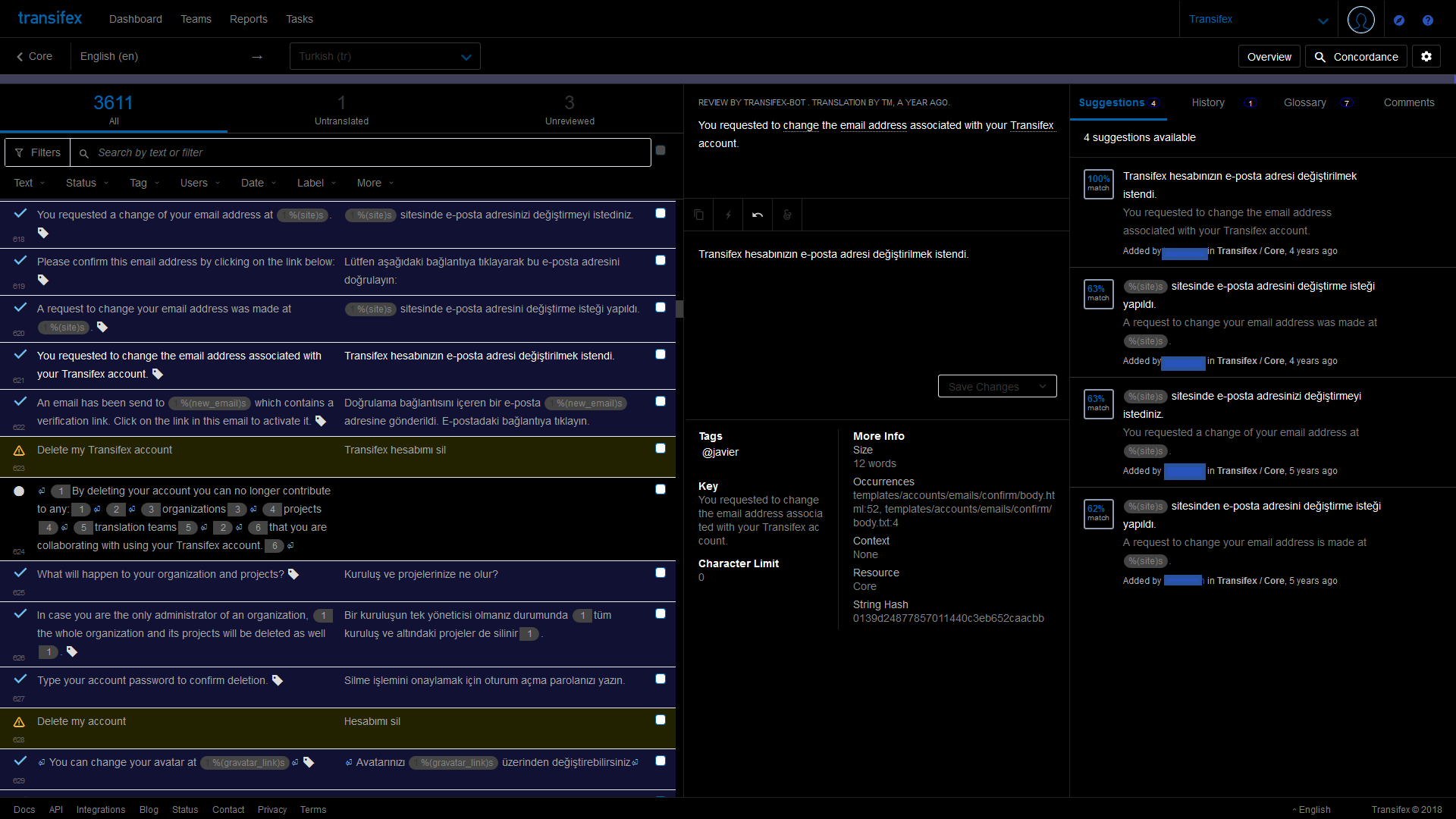
Task: Click the undo arrow in editor toolbar
Action: coord(758,215)
